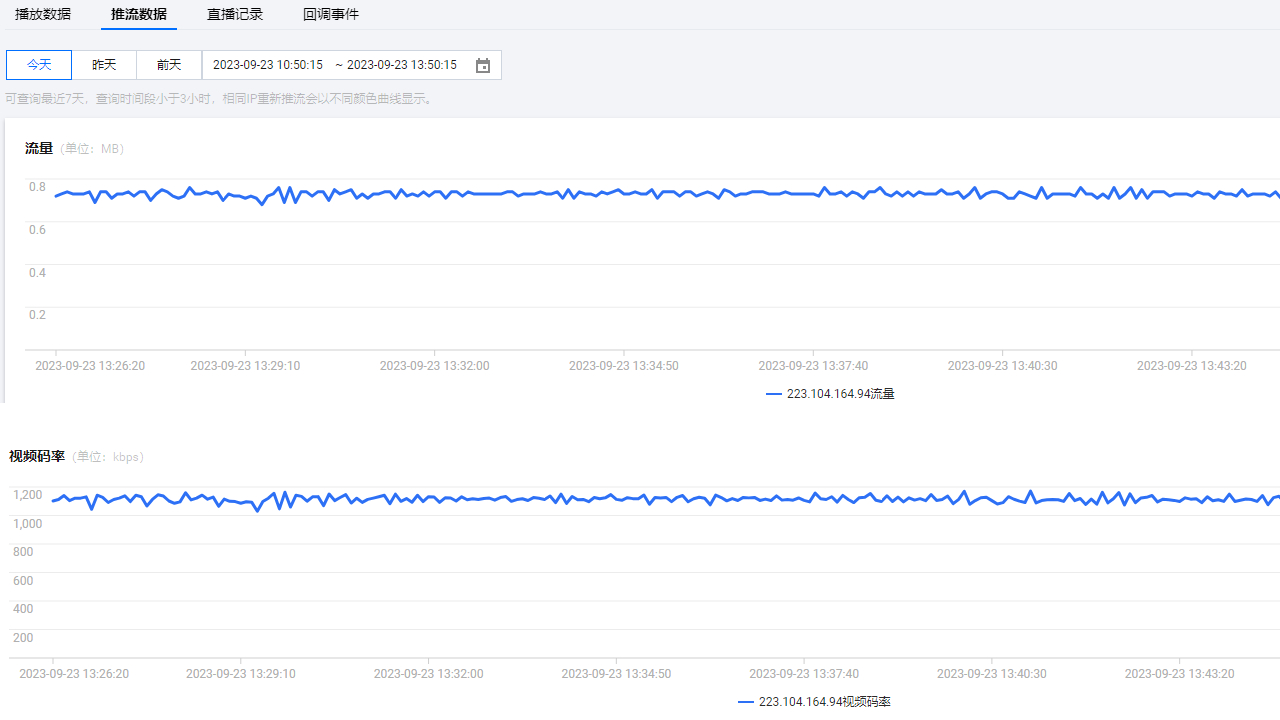Click the 视频码率 chart title
1280x720 pixels.
point(37,457)
